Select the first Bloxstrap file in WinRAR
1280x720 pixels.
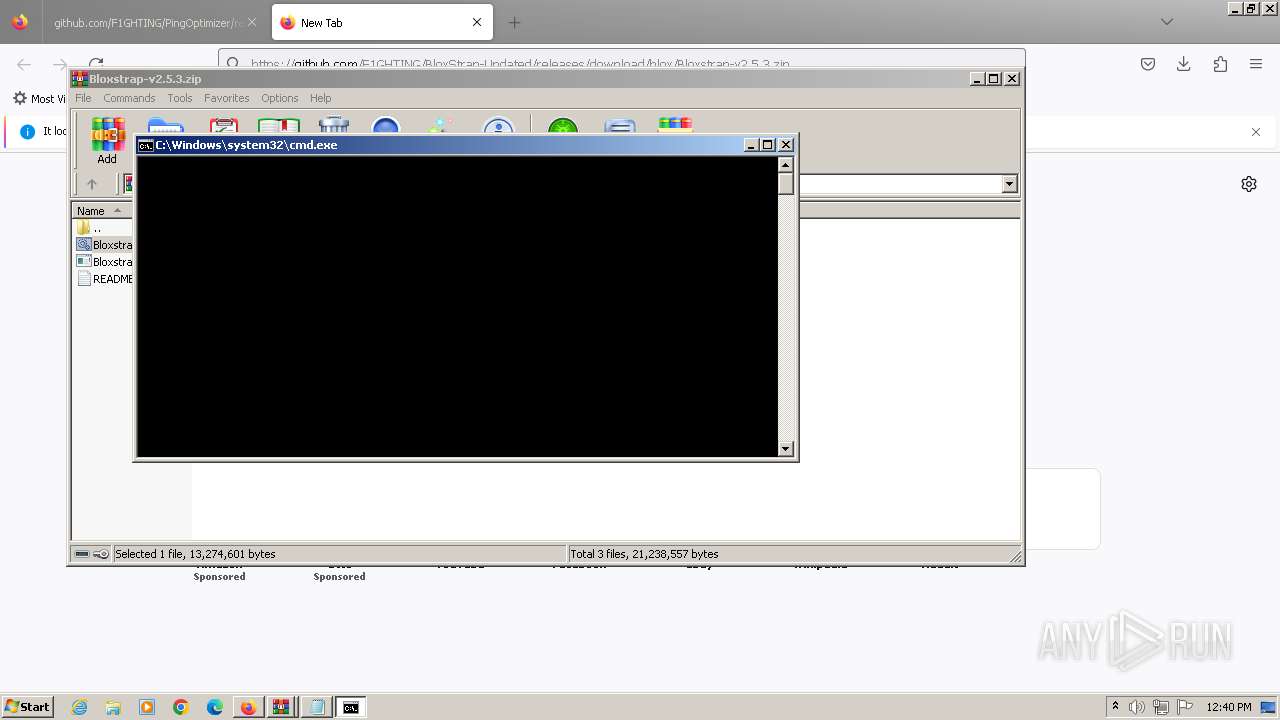coord(104,245)
